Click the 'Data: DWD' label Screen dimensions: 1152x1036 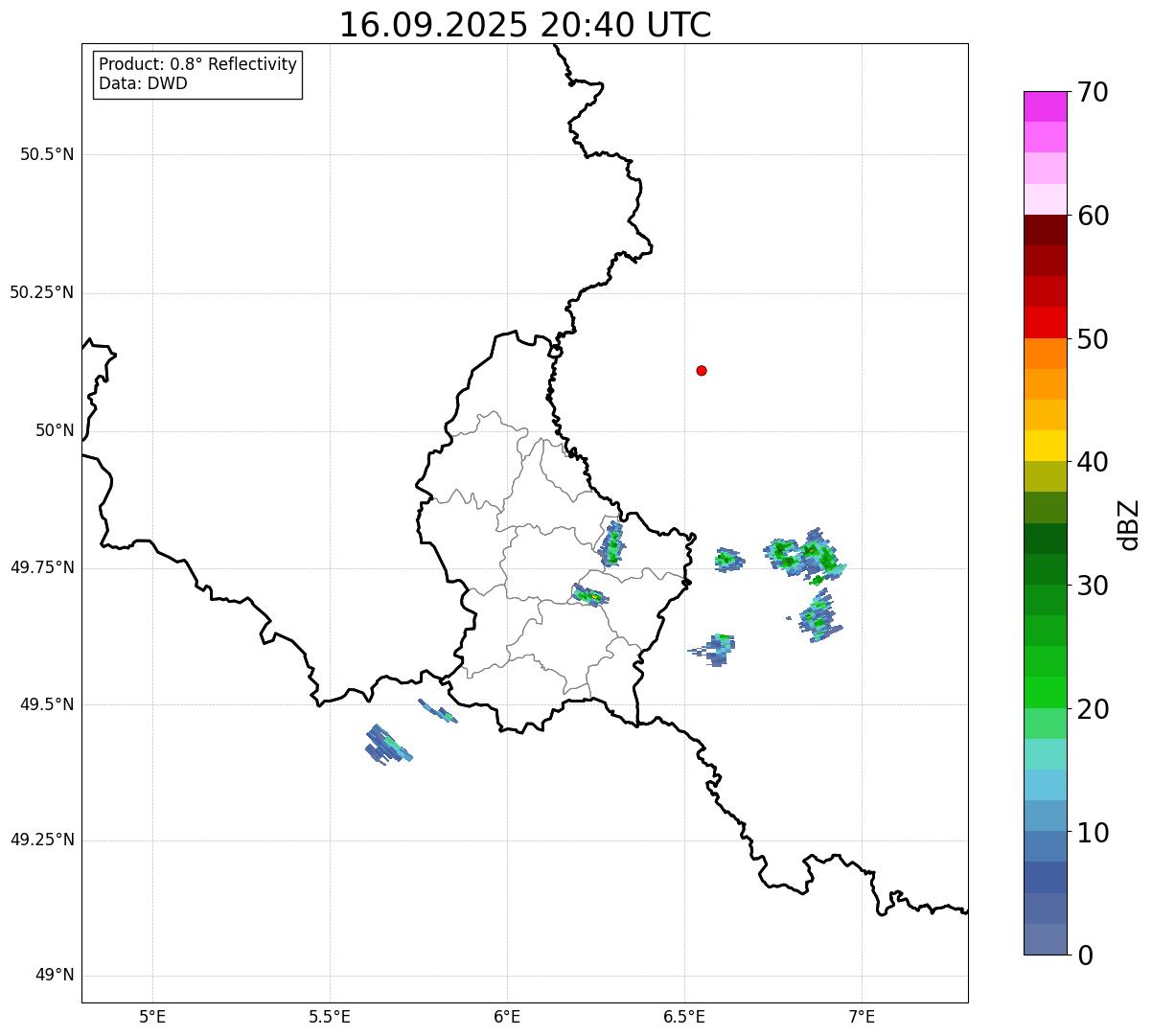[x=143, y=83]
